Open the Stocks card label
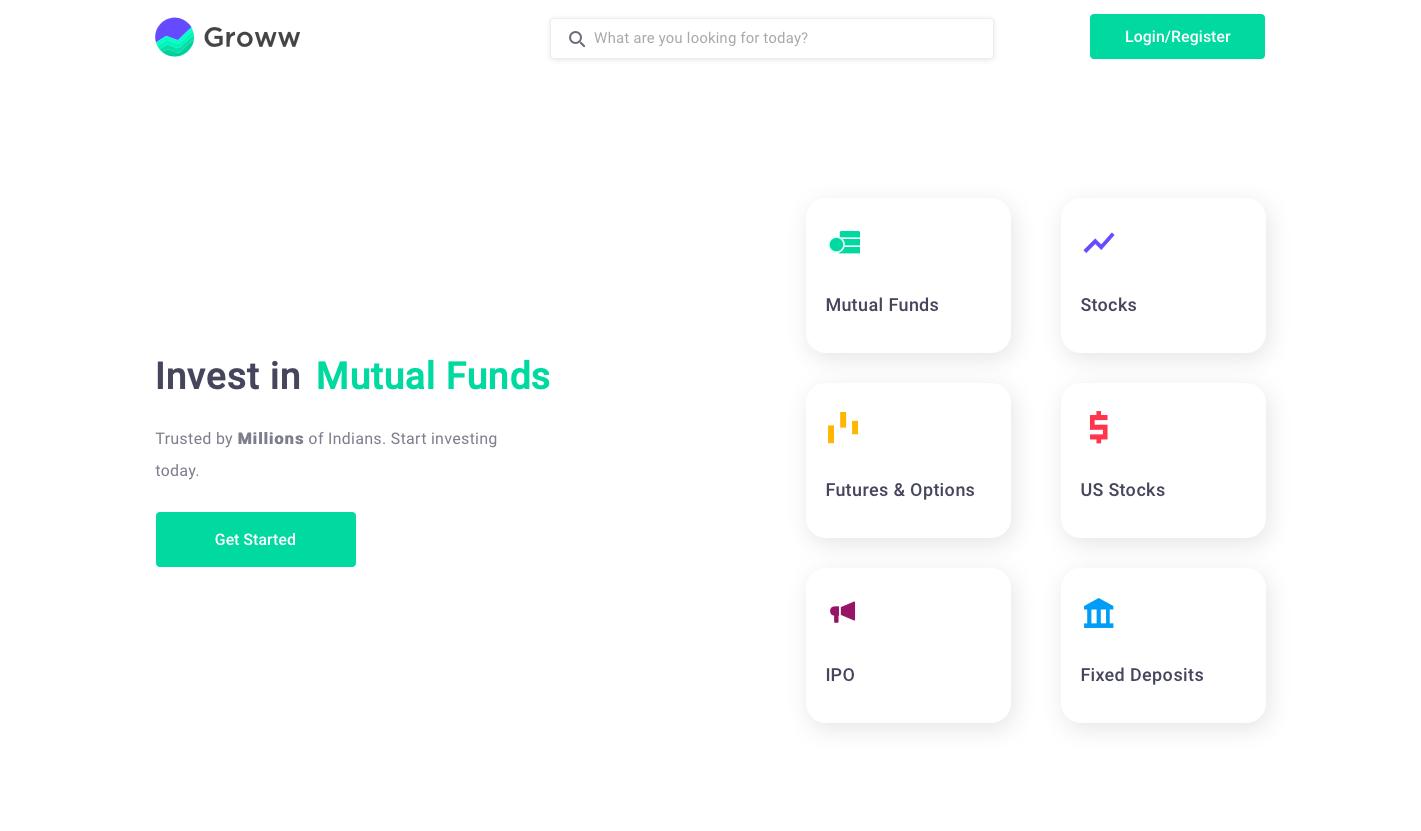1421x831 pixels. click(1108, 305)
